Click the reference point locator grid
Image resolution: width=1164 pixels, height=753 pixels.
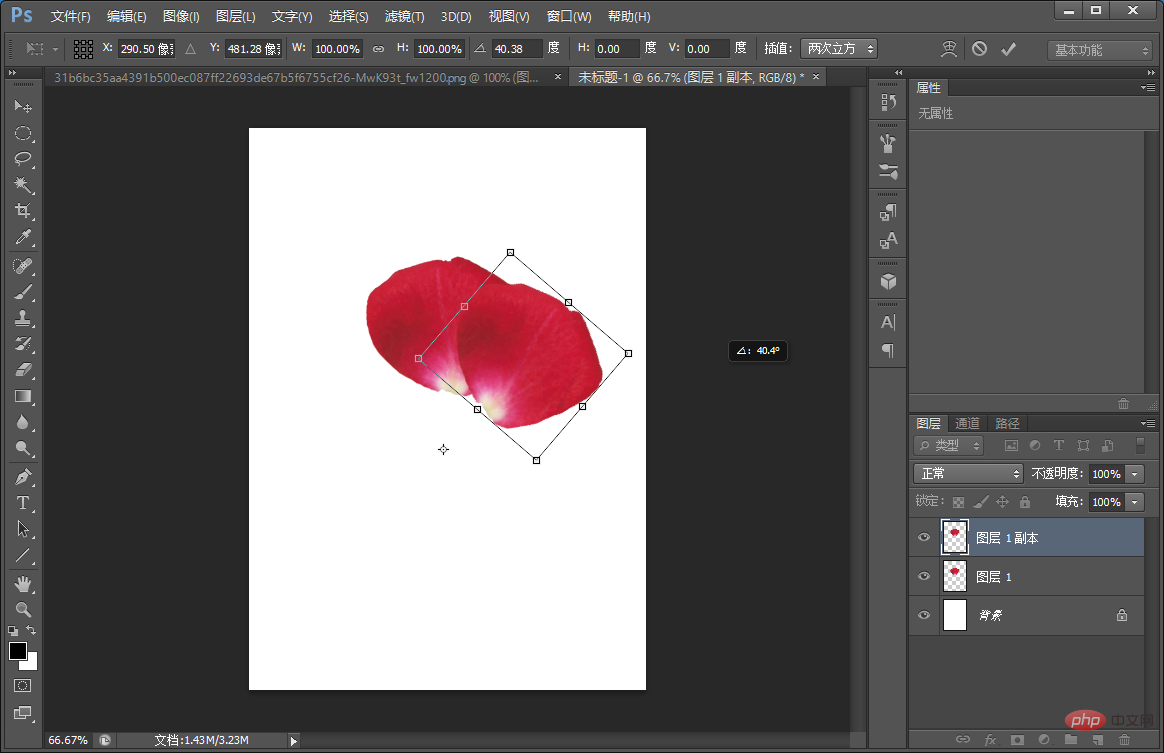pyautogui.click(x=83, y=49)
